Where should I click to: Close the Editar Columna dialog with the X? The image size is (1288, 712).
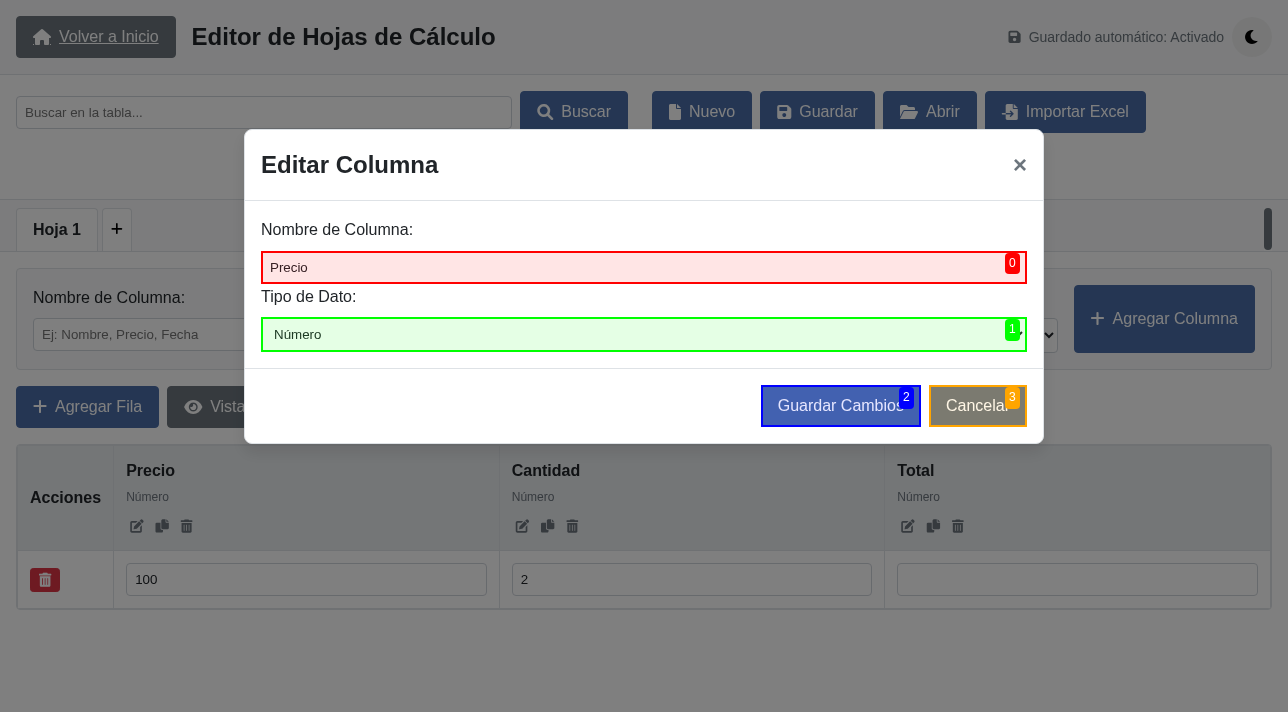tap(1019, 165)
